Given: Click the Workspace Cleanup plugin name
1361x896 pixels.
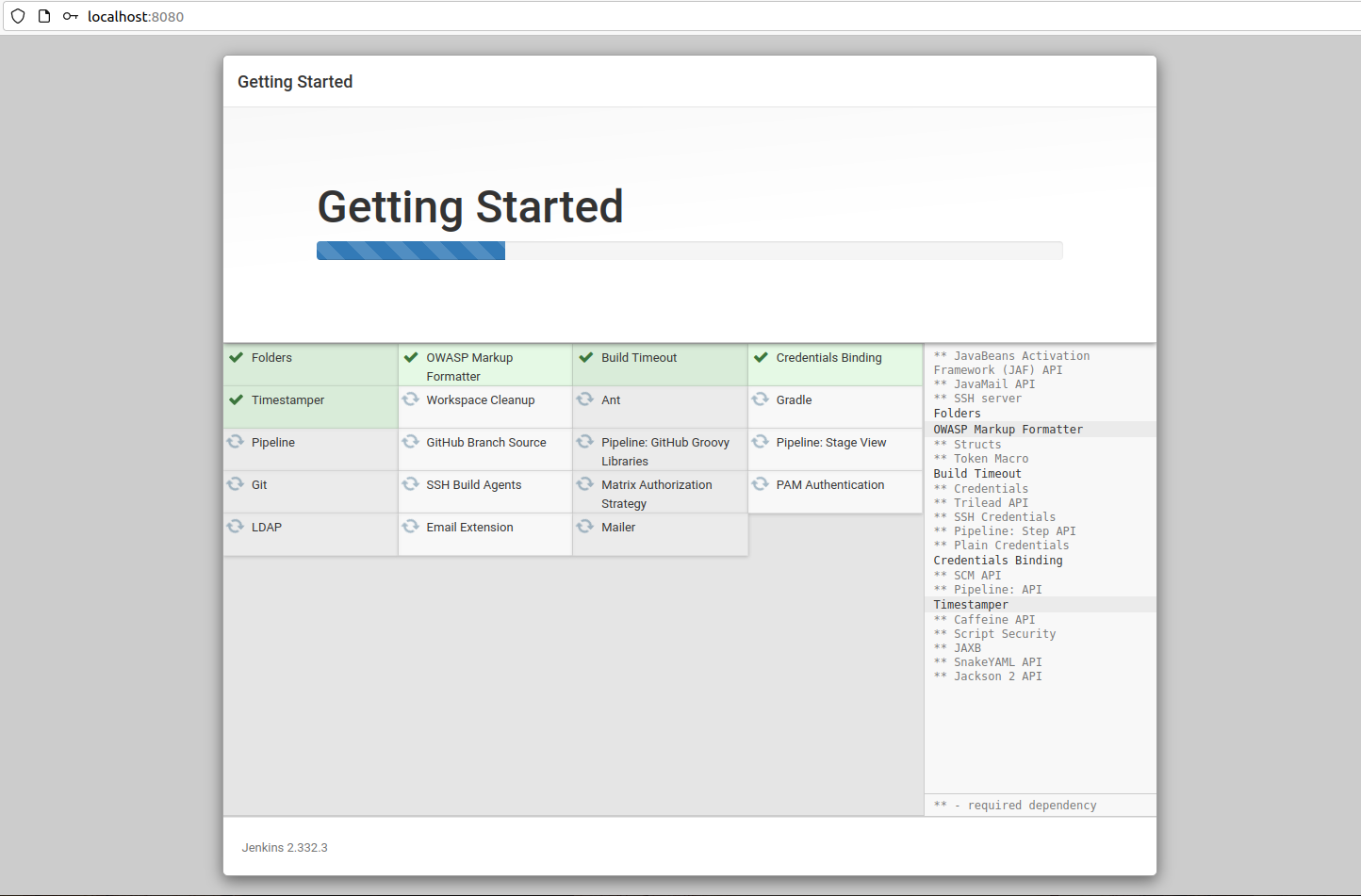Looking at the screenshot, I should (x=481, y=400).
